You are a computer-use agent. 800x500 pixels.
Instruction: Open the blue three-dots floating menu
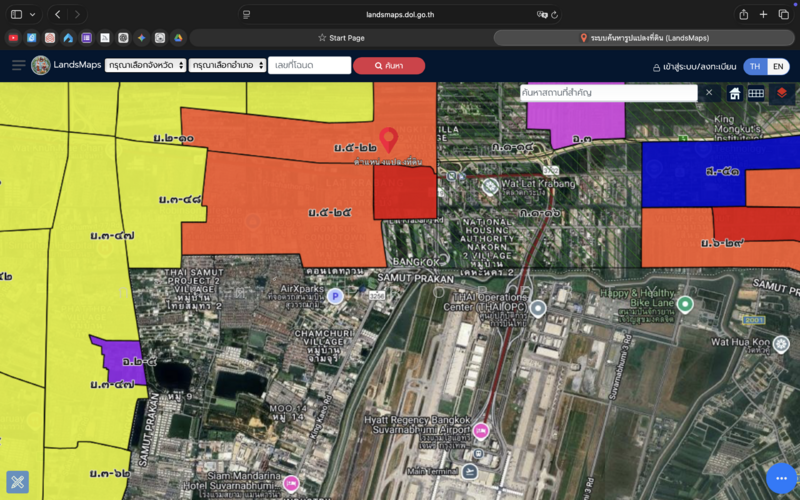(781, 479)
